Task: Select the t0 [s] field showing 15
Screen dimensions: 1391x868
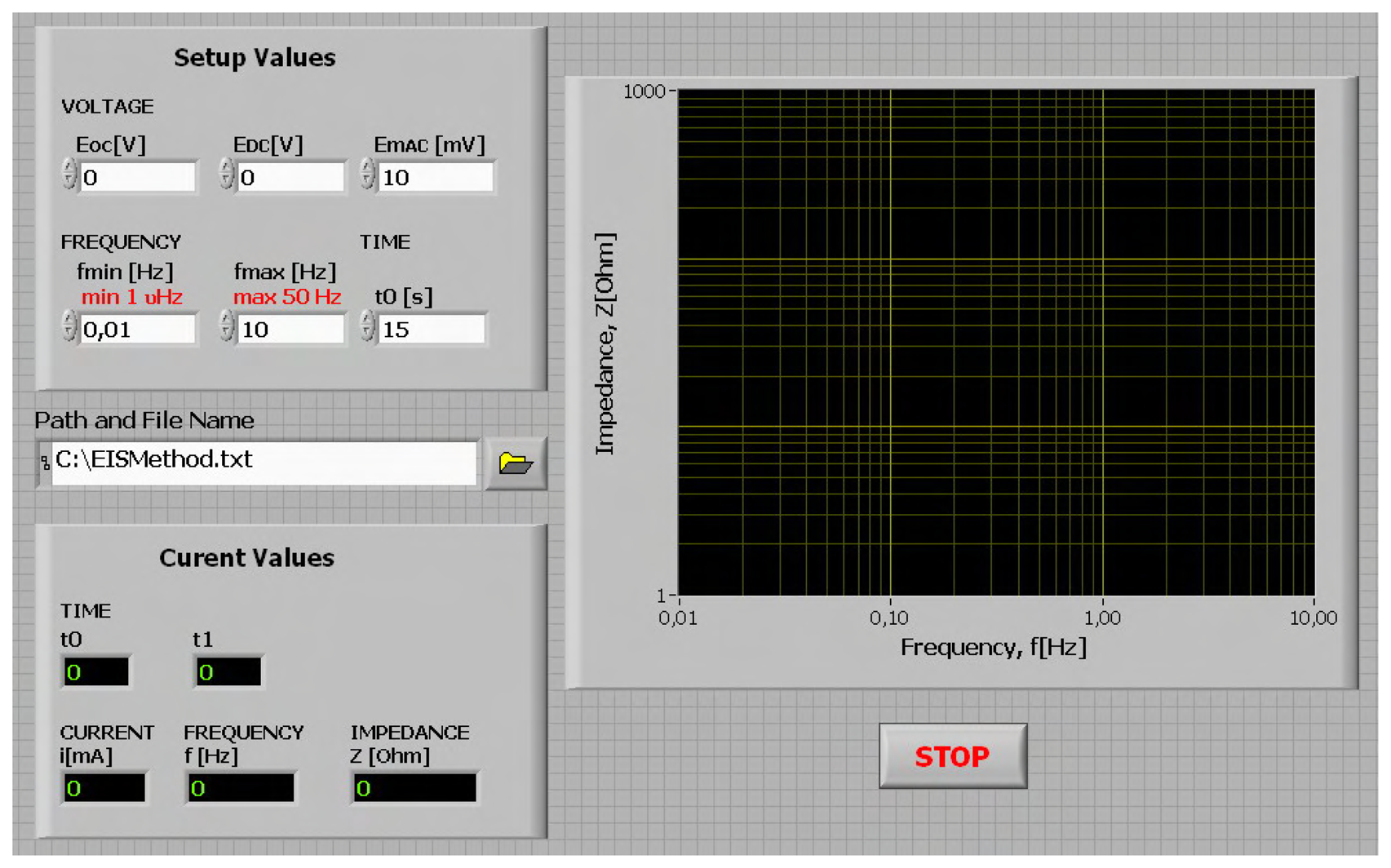Action: point(432,330)
